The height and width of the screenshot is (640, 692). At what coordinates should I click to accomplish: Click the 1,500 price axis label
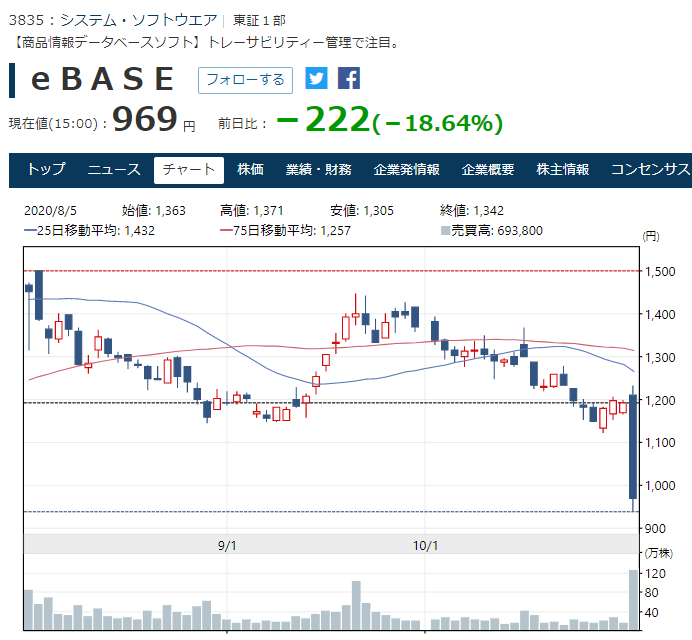[x=660, y=271]
